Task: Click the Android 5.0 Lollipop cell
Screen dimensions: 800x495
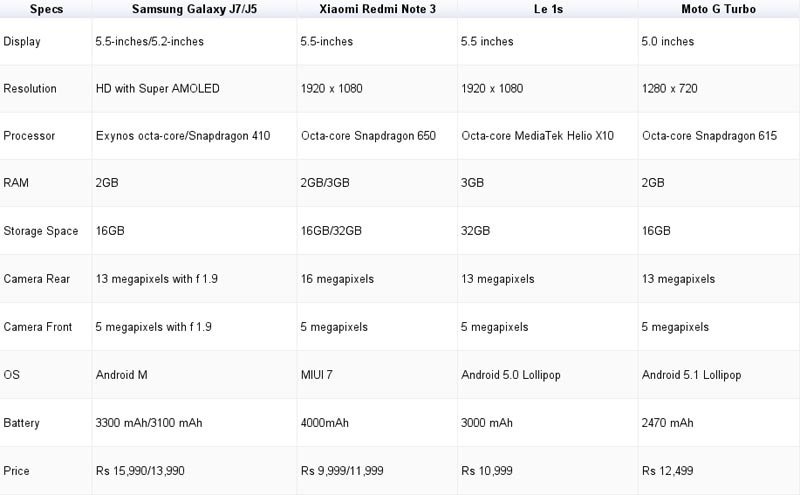Action: coord(511,375)
